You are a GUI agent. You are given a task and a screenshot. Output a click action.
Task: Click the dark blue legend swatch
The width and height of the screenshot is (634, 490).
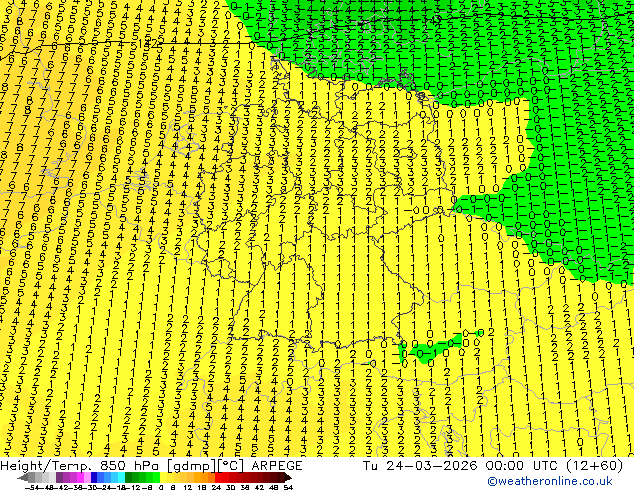(94, 478)
